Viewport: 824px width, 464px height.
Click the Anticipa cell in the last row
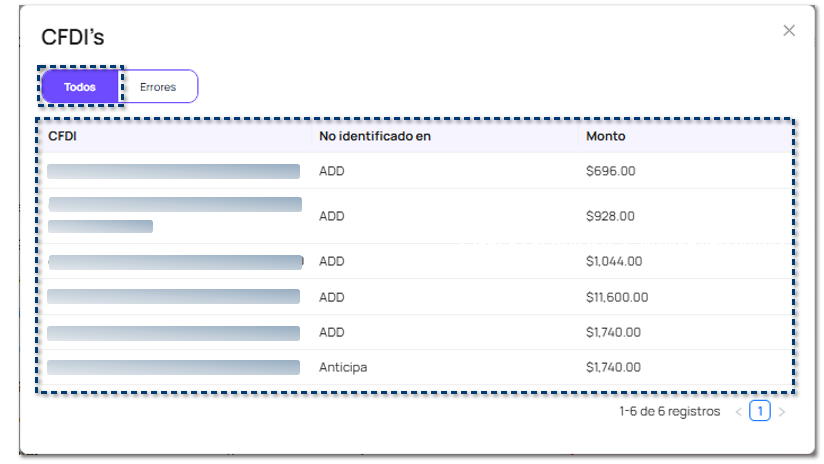tap(343, 367)
